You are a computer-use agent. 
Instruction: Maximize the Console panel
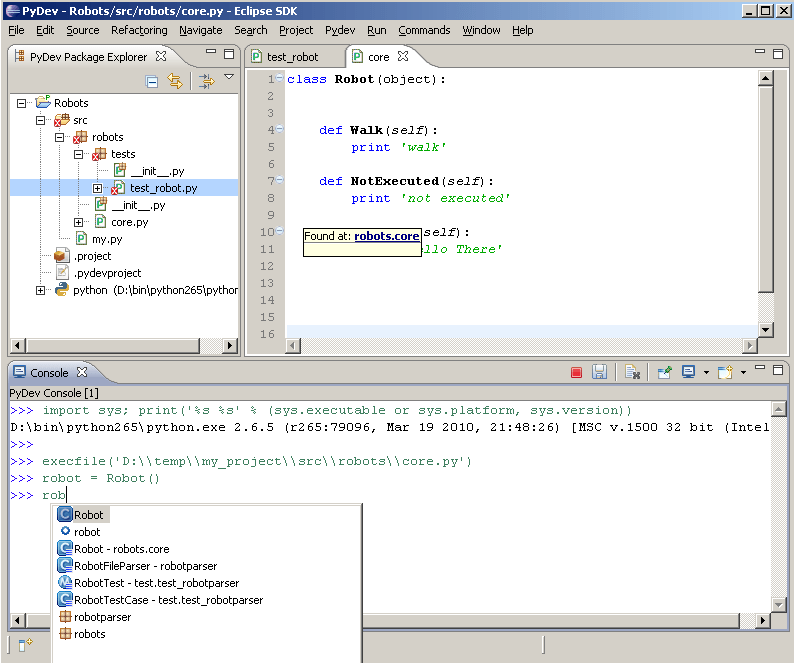point(778,370)
